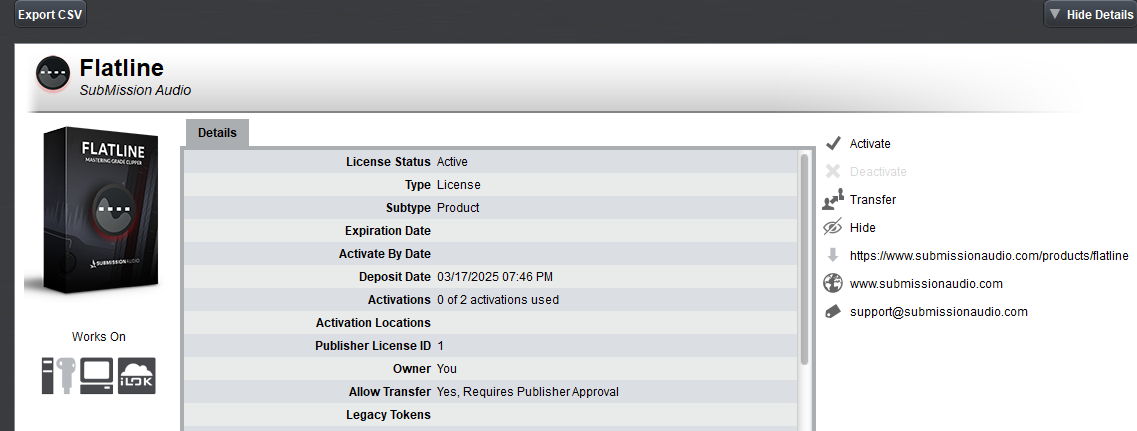Collapse panel with Hide Details
Viewport: 1137px width, 431px height.
coord(1090,14)
